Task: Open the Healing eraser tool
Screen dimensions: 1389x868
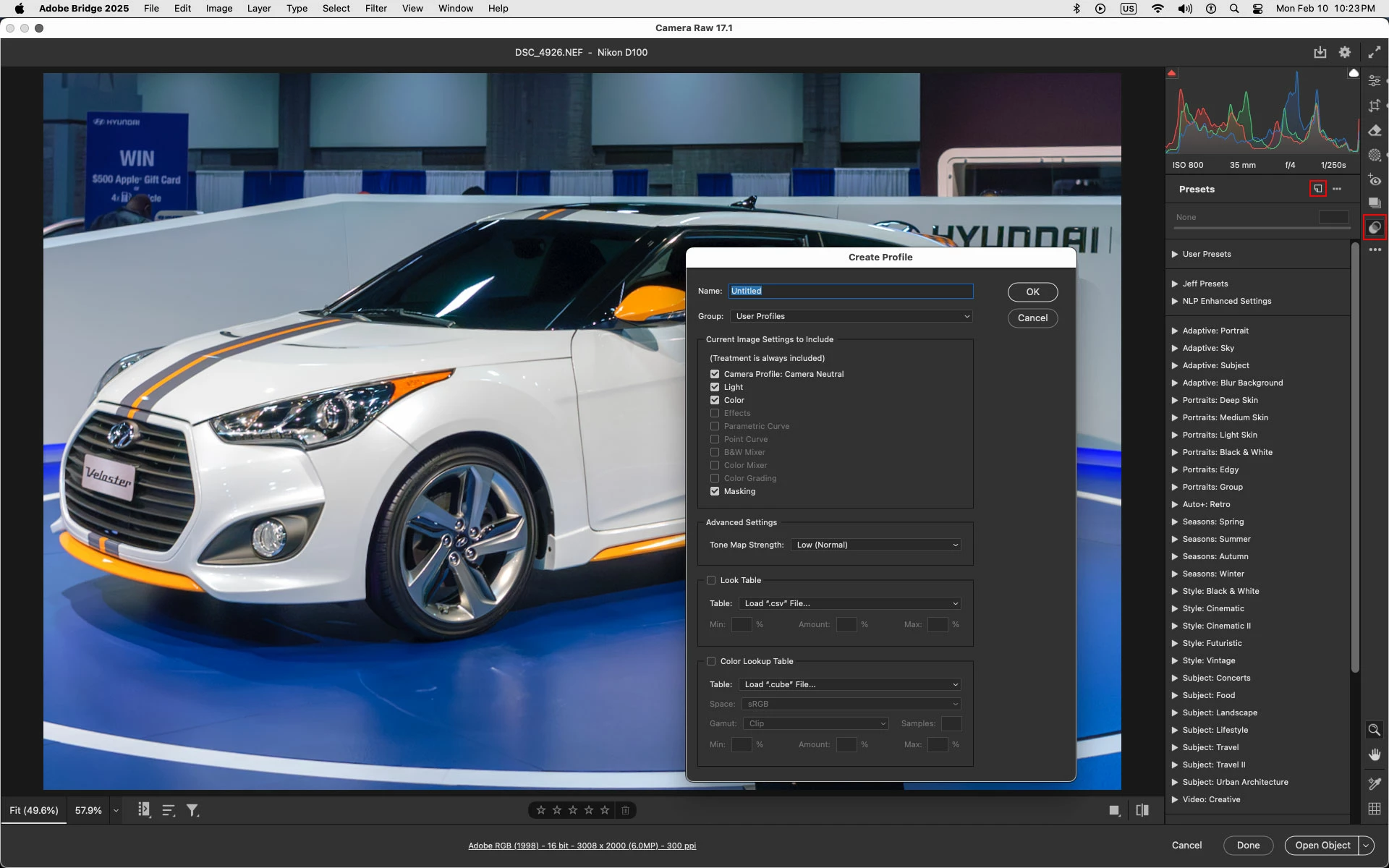Action: click(1375, 131)
